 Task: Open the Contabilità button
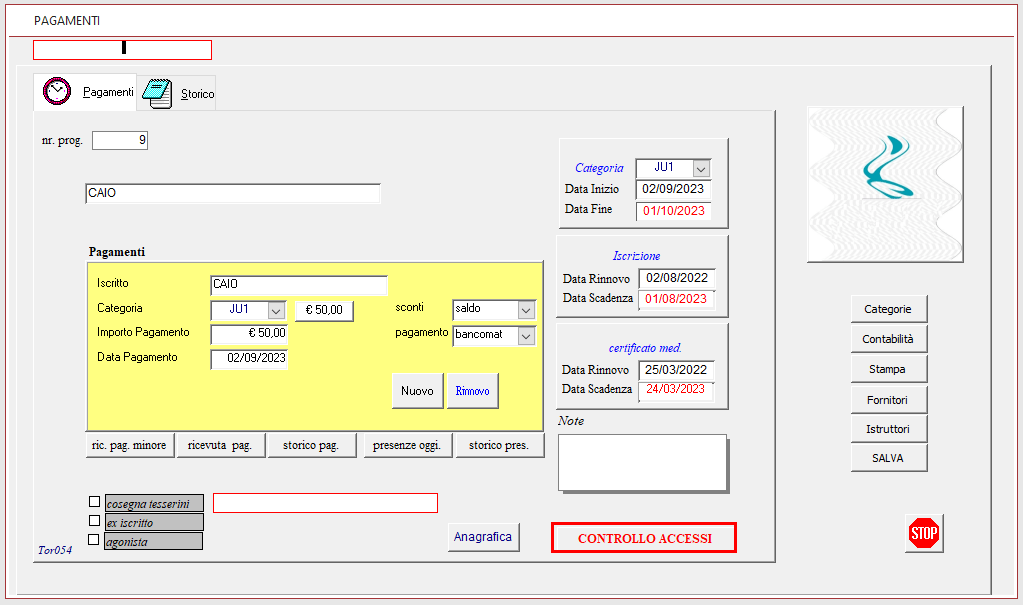(889, 339)
